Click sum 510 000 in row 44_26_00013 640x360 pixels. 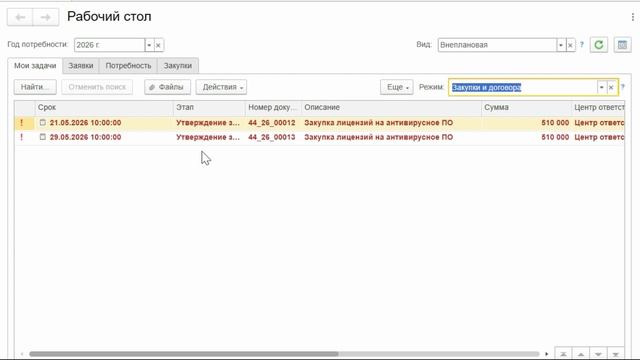[x=555, y=137]
